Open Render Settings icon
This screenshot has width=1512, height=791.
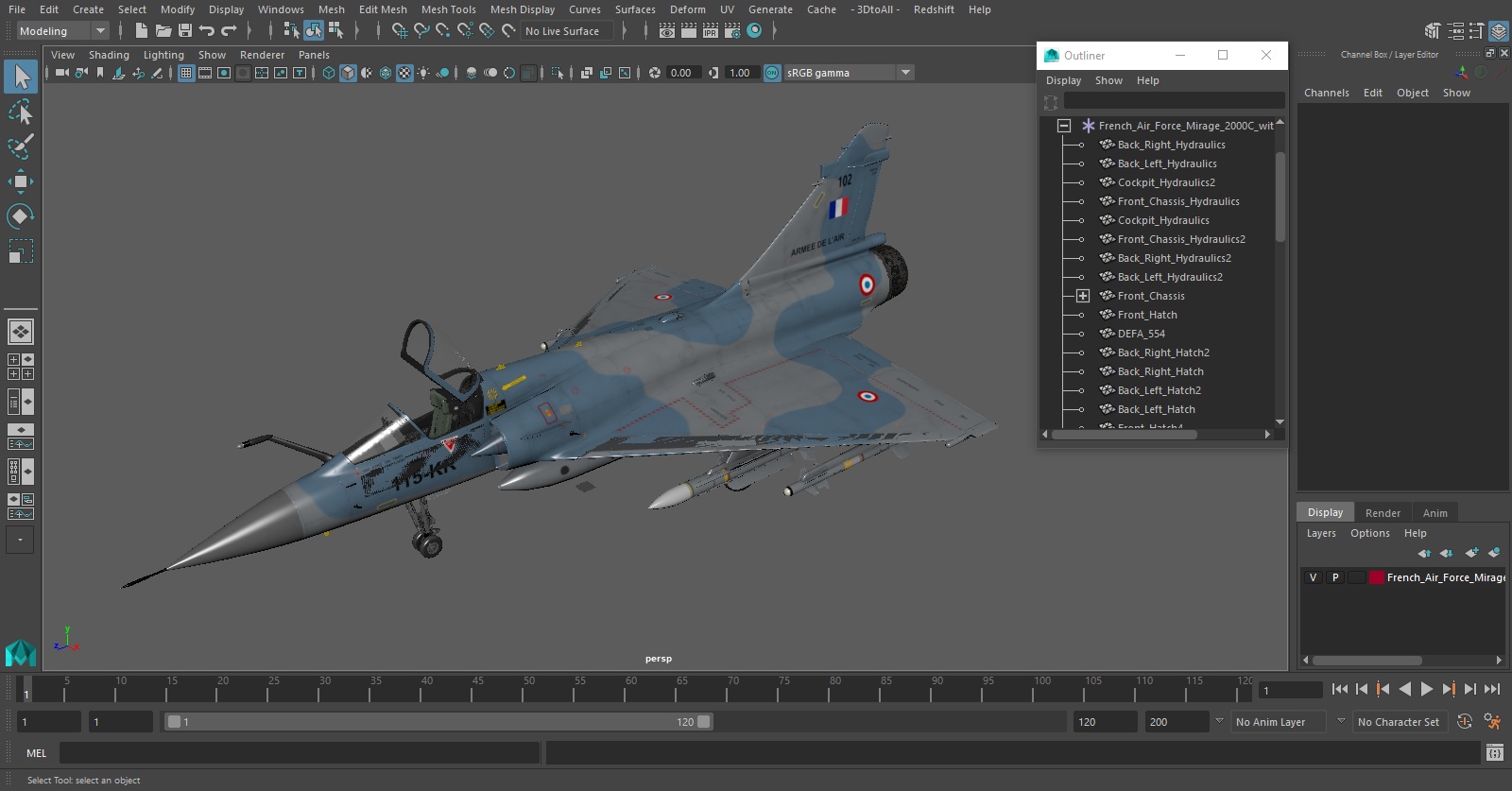[x=732, y=31]
